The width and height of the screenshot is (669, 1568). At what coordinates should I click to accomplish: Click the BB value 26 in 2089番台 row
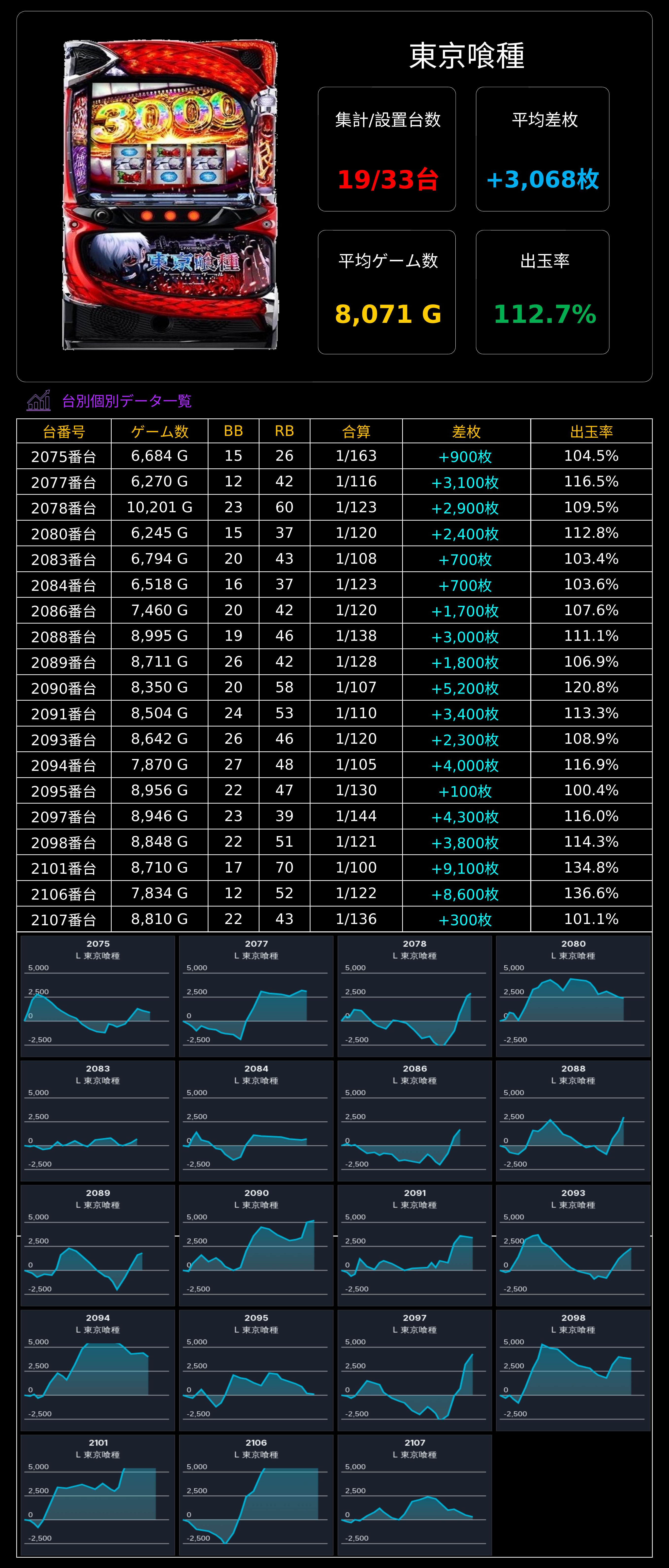click(x=233, y=662)
